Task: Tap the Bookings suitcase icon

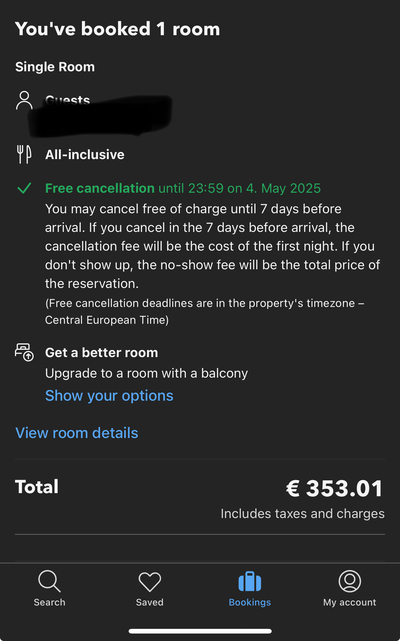Action: (x=249, y=581)
